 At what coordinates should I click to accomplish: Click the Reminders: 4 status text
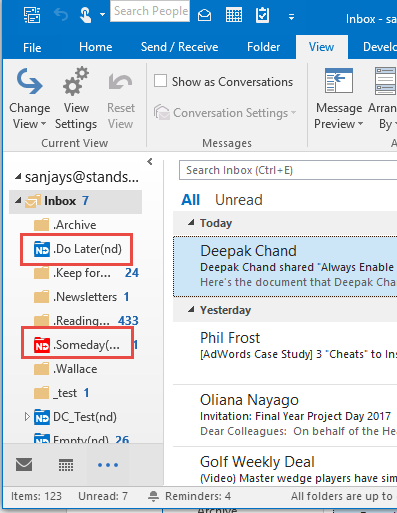tap(198, 496)
